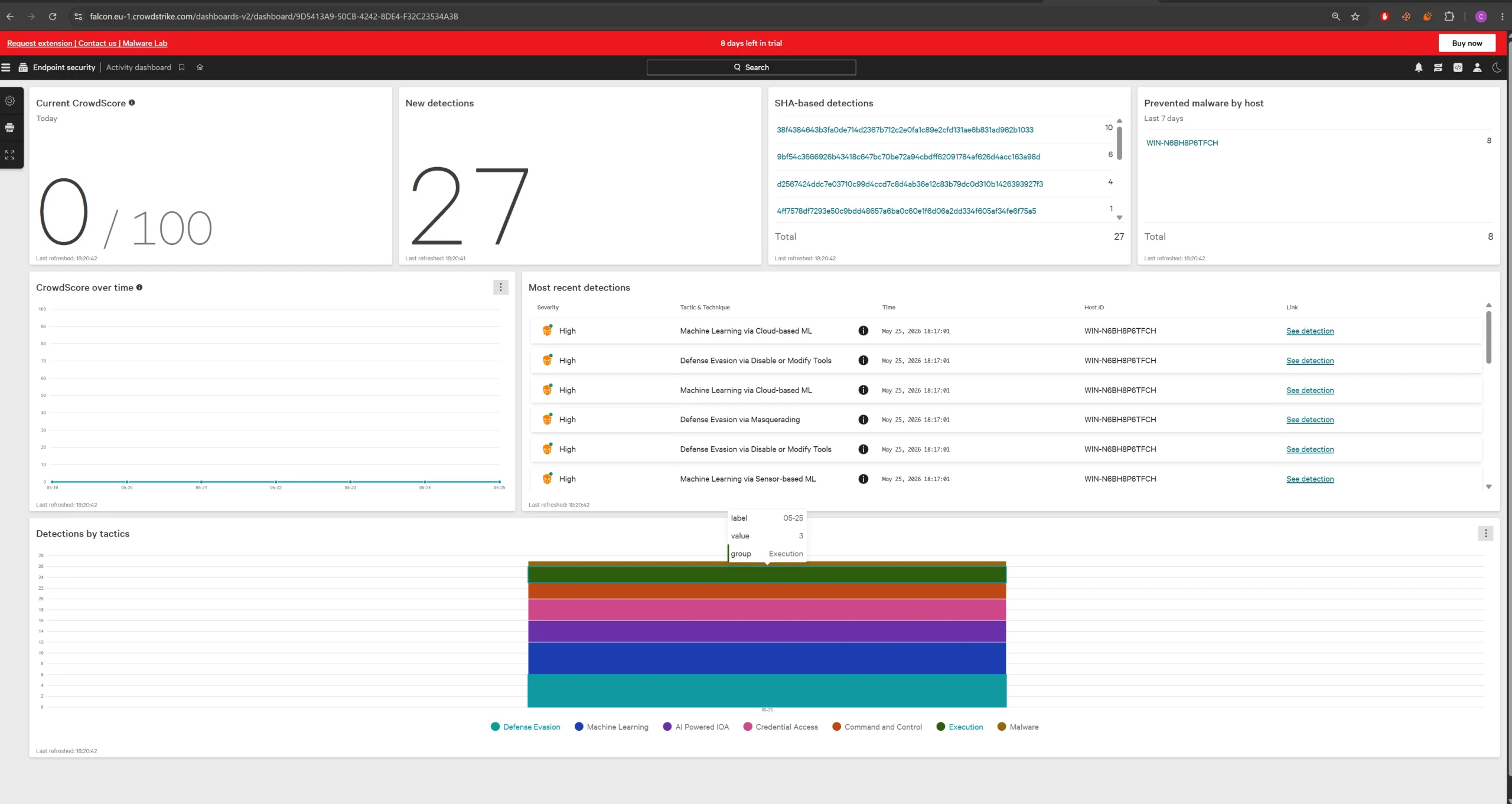This screenshot has width=1512, height=804.
Task: Open SHA hash starting with 38f4384643
Action: 905,130
